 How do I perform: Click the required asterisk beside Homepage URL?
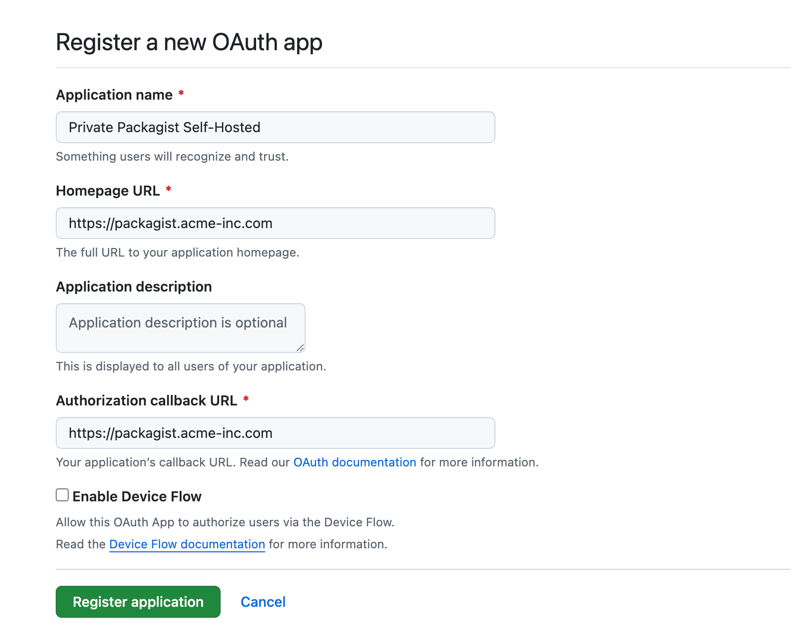pos(166,190)
